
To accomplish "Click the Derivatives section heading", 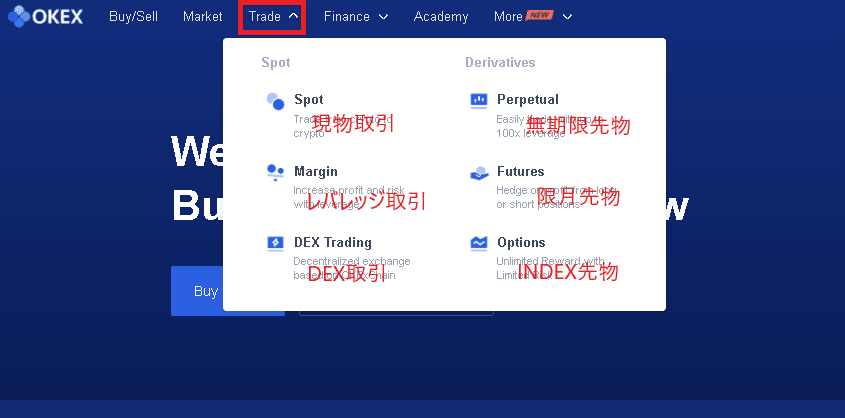I will click(x=500, y=62).
